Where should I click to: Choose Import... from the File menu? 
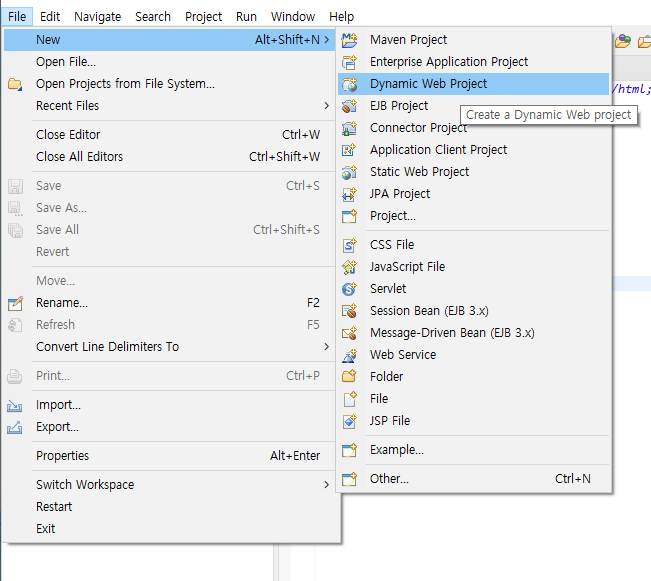coord(169,405)
